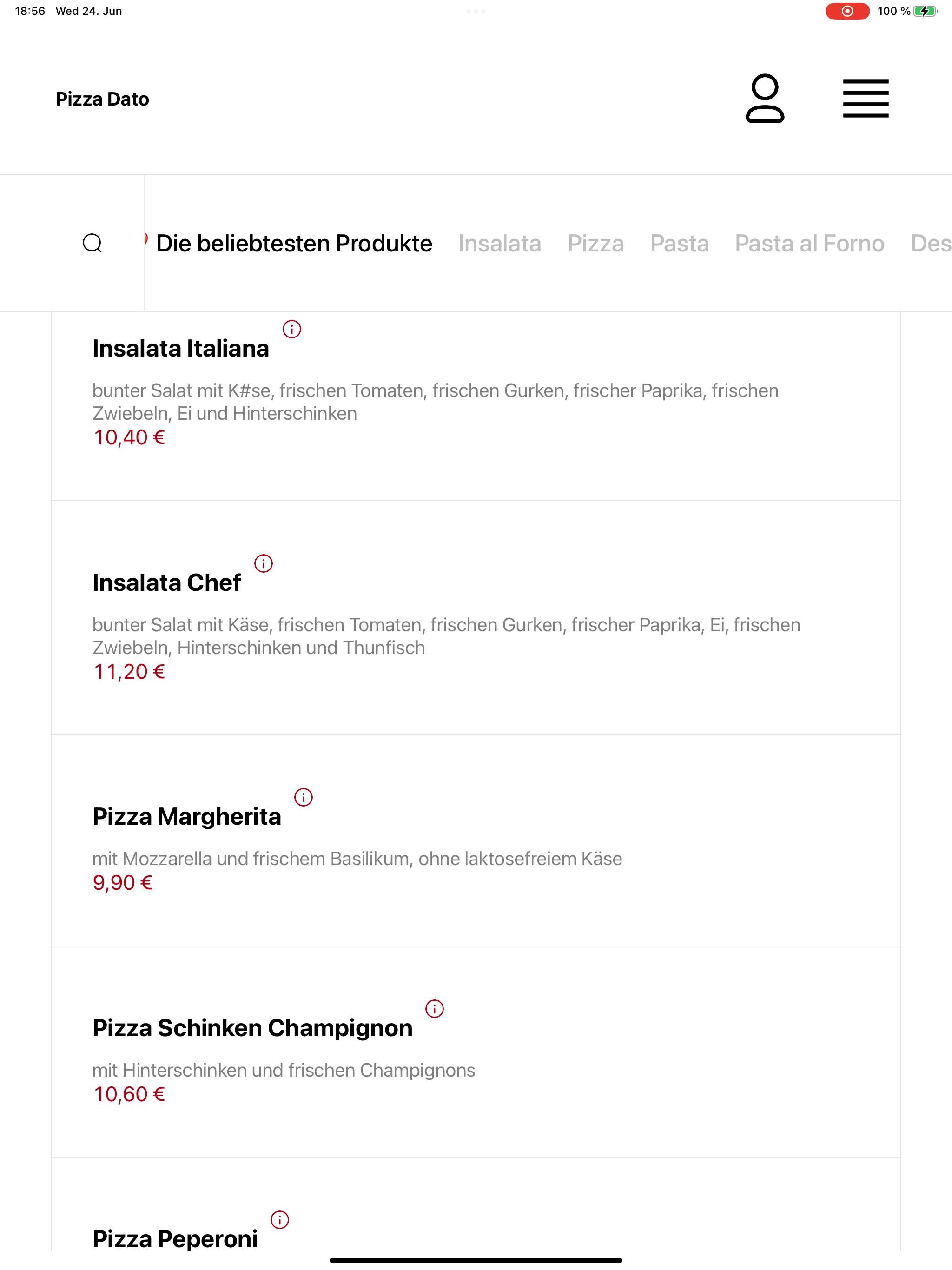The image size is (952, 1270).
Task: Show info for Insalata Italiana
Action: click(291, 329)
